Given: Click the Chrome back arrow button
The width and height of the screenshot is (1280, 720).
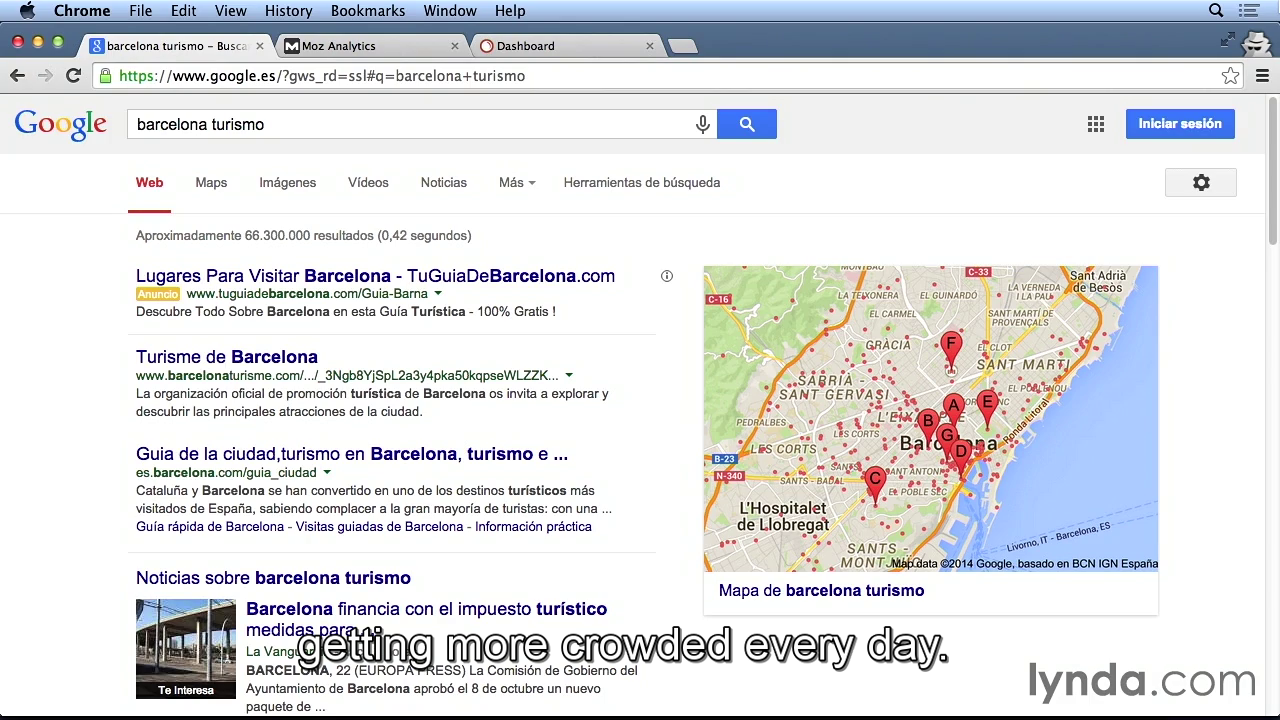Looking at the screenshot, I should (17, 76).
